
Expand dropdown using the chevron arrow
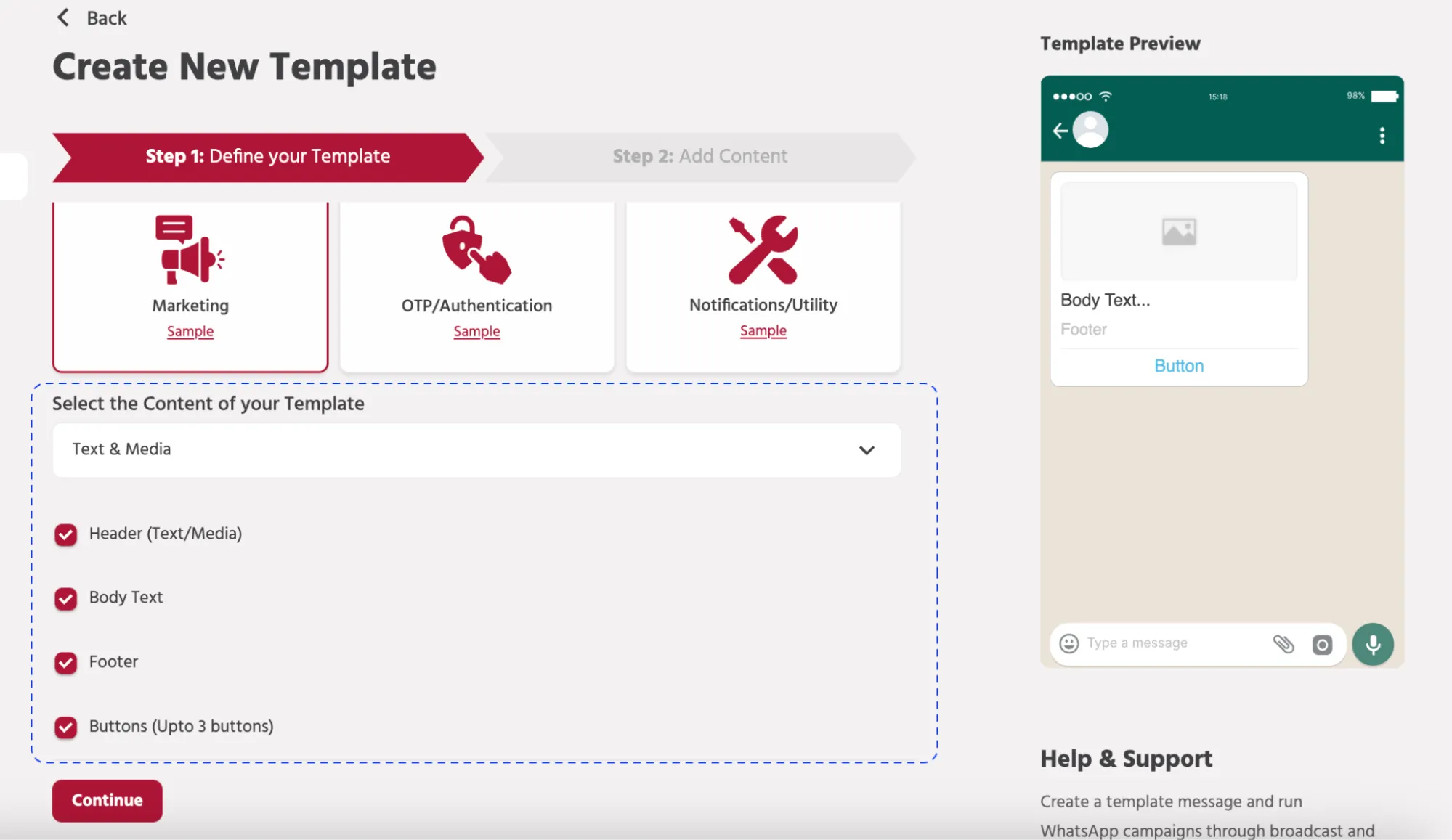(x=867, y=450)
